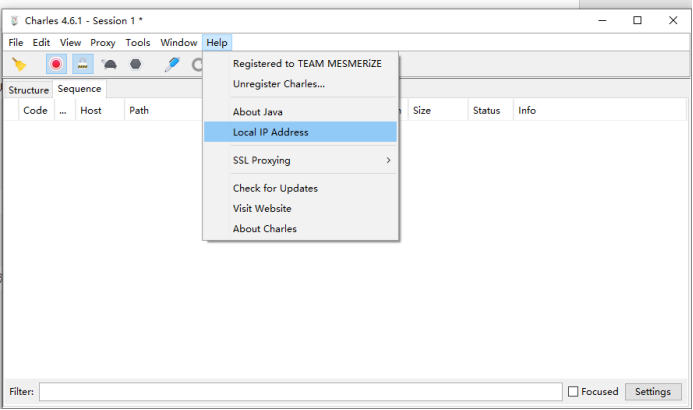Switch to the Structure tab

tap(28, 90)
